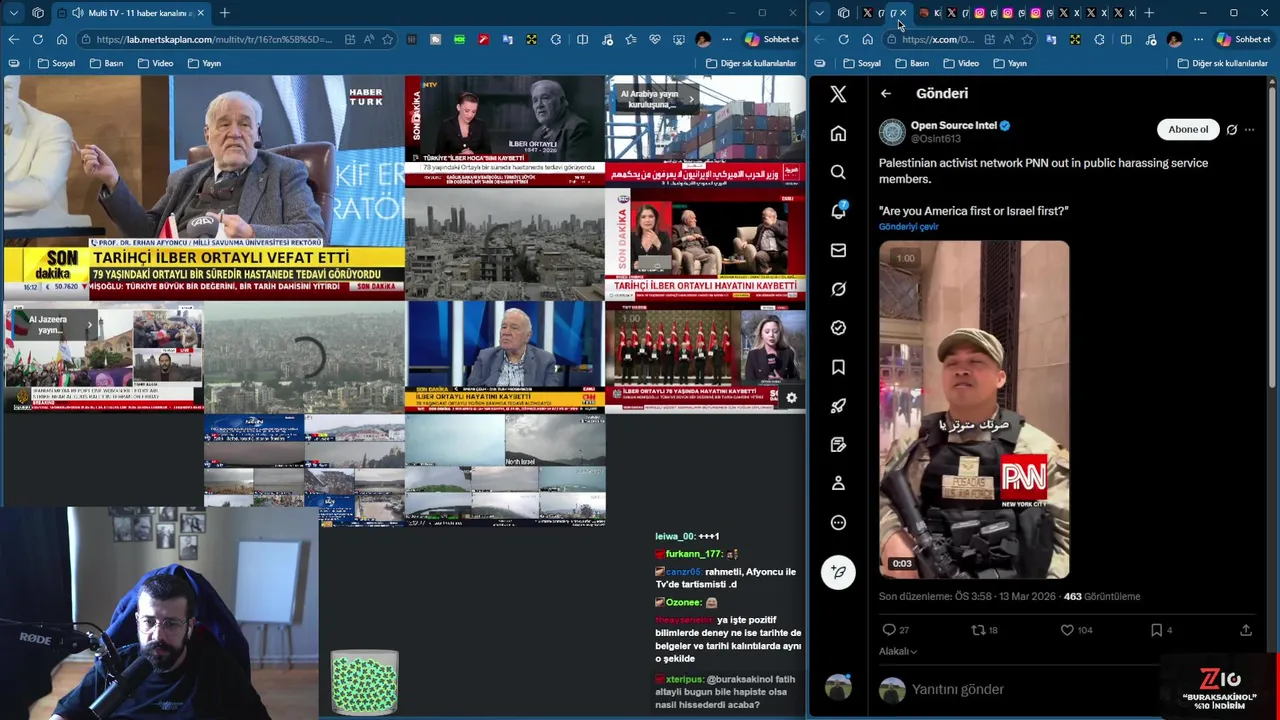The width and height of the screenshot is (1280, 720).
Task: Open Sosyal bookmark folder in Multi TV window
Action: [56, 63]
